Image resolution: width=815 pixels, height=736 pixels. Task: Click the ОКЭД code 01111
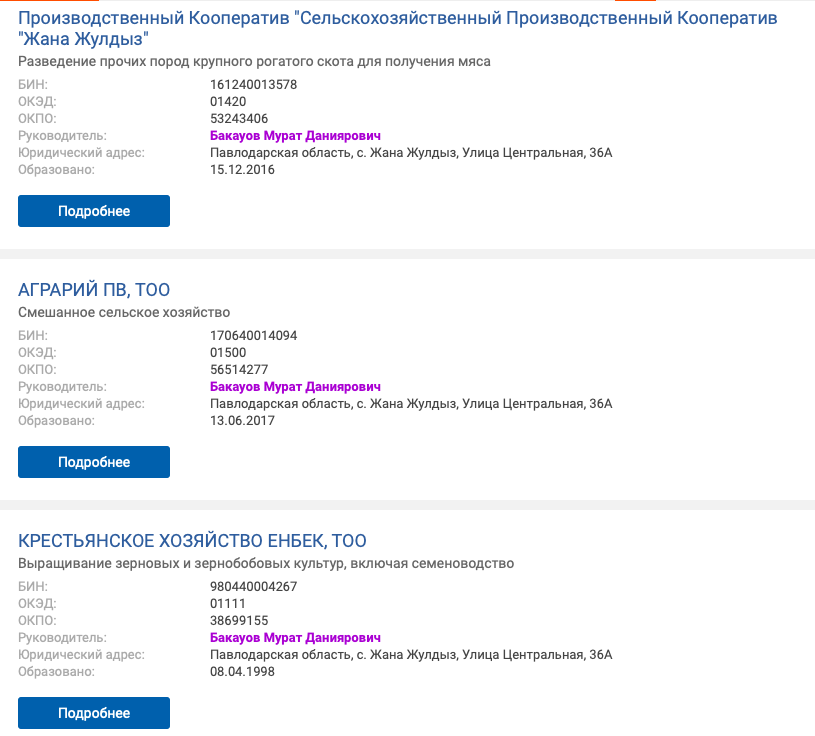click(228, 604)
